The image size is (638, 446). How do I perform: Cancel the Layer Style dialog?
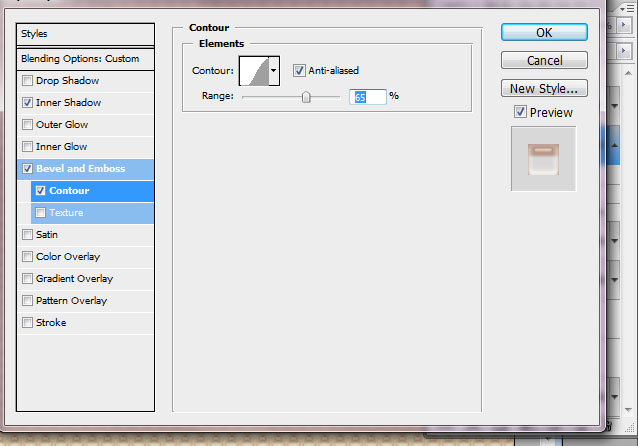pos(543,61)
